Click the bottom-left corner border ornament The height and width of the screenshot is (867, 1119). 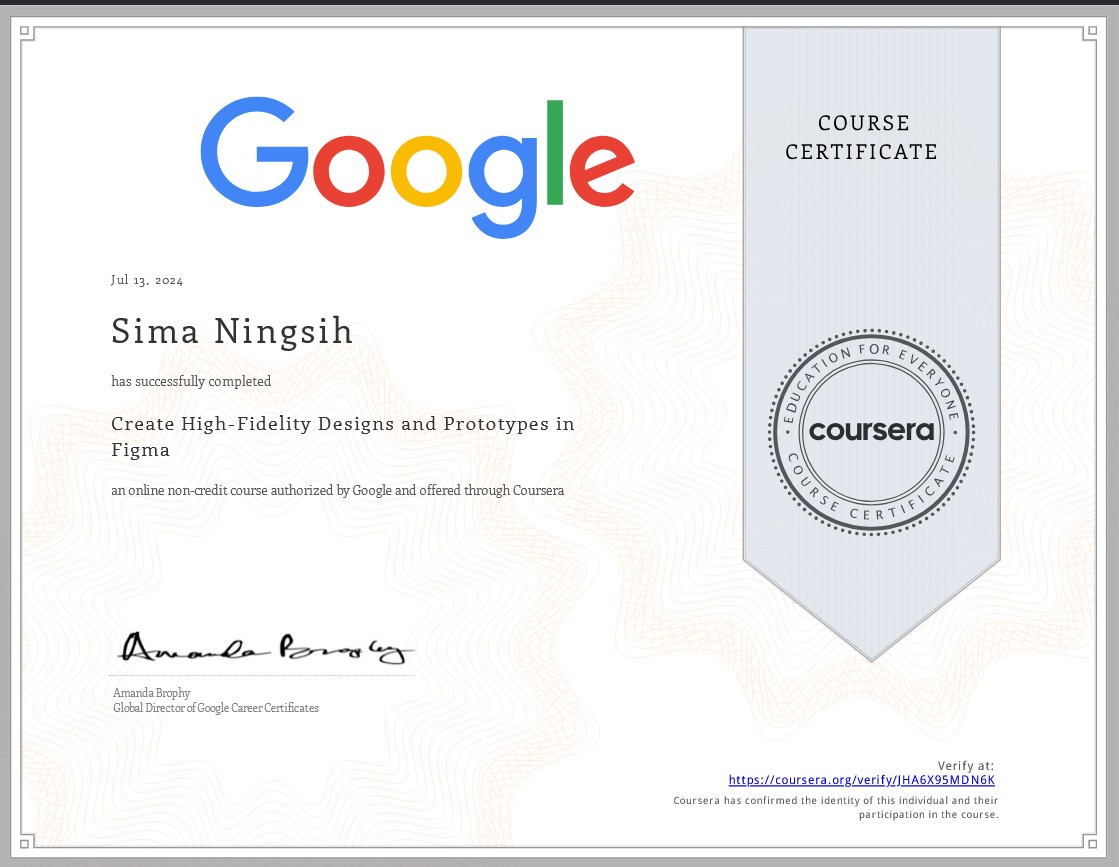[27, 840]
